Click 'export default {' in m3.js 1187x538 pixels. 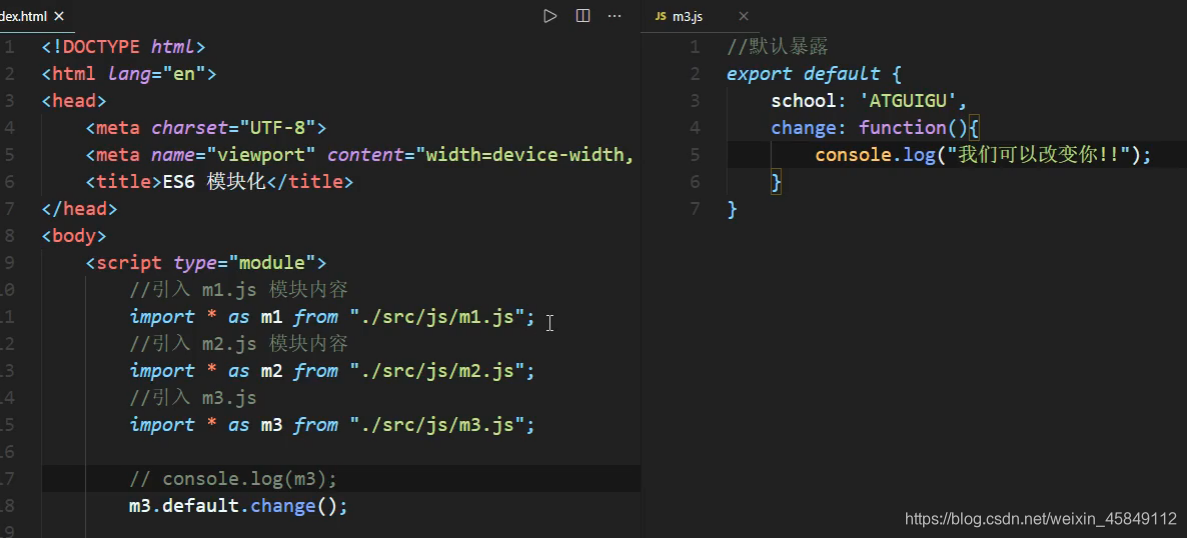(x=815, y=74)
